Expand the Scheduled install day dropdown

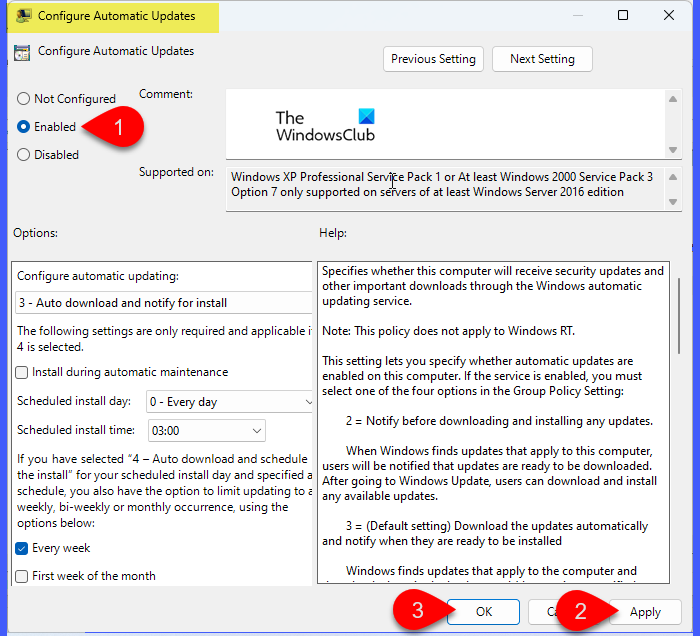pyautogui.click(x=229, y=402)
